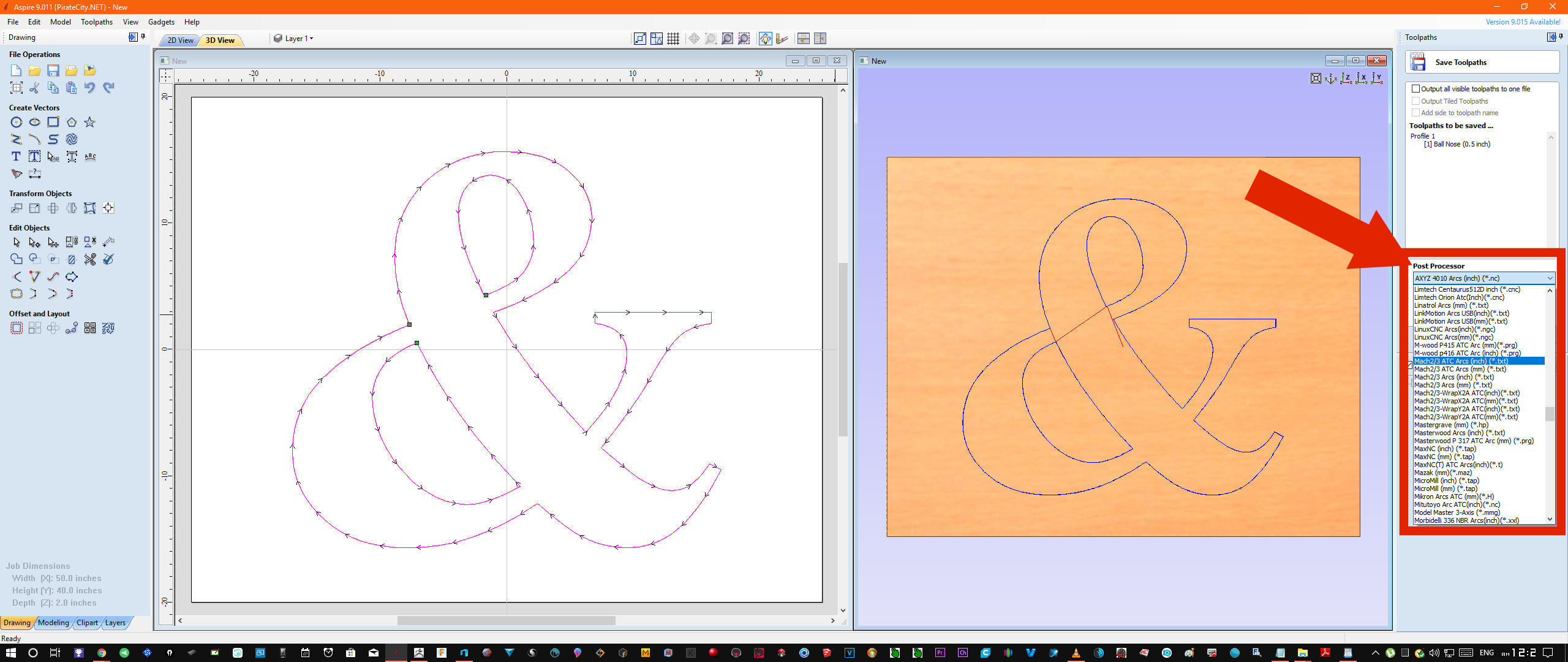Create a new file in File Operations

[x=17, y=70]
